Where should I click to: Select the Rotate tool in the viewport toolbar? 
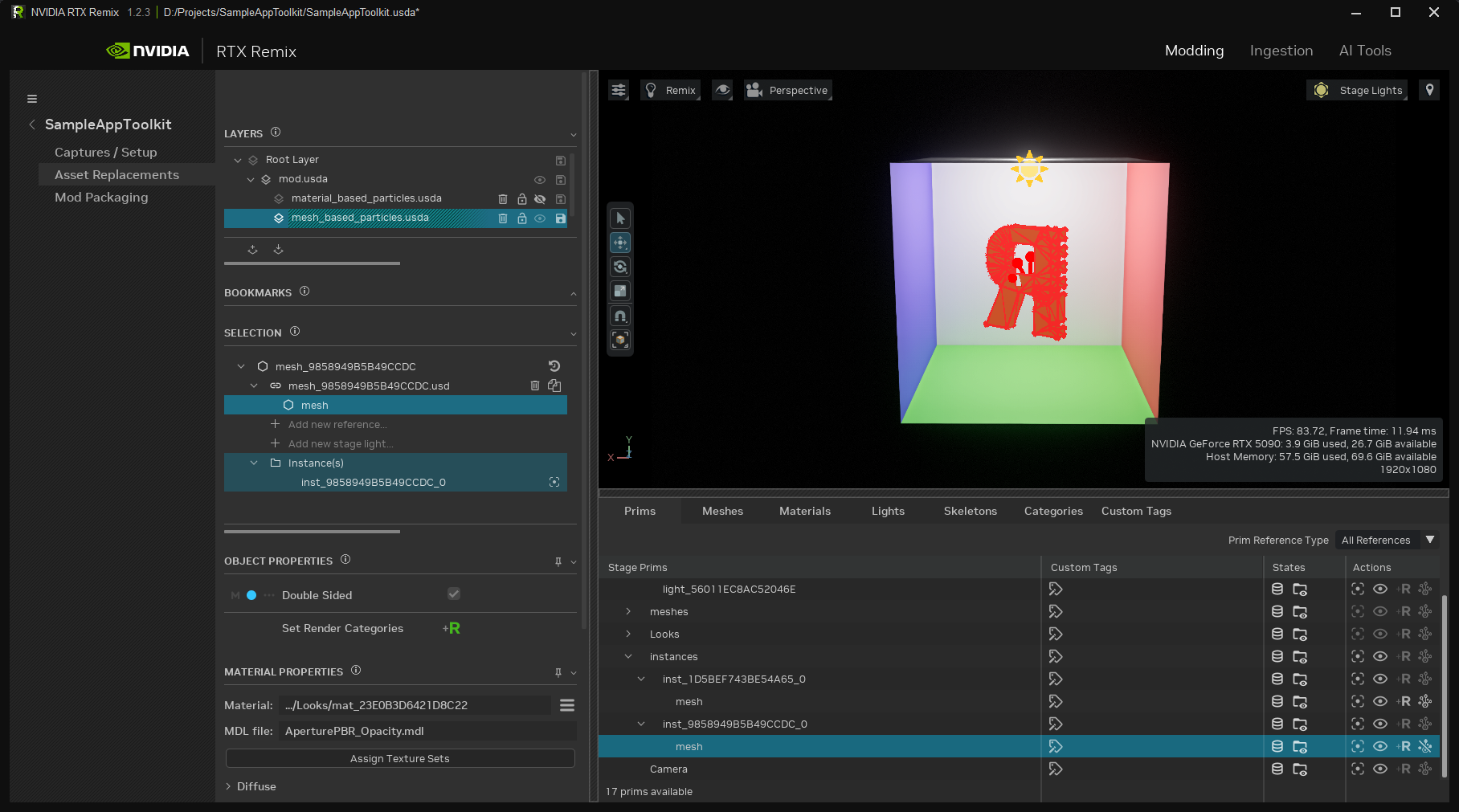[x=619, y=266]
